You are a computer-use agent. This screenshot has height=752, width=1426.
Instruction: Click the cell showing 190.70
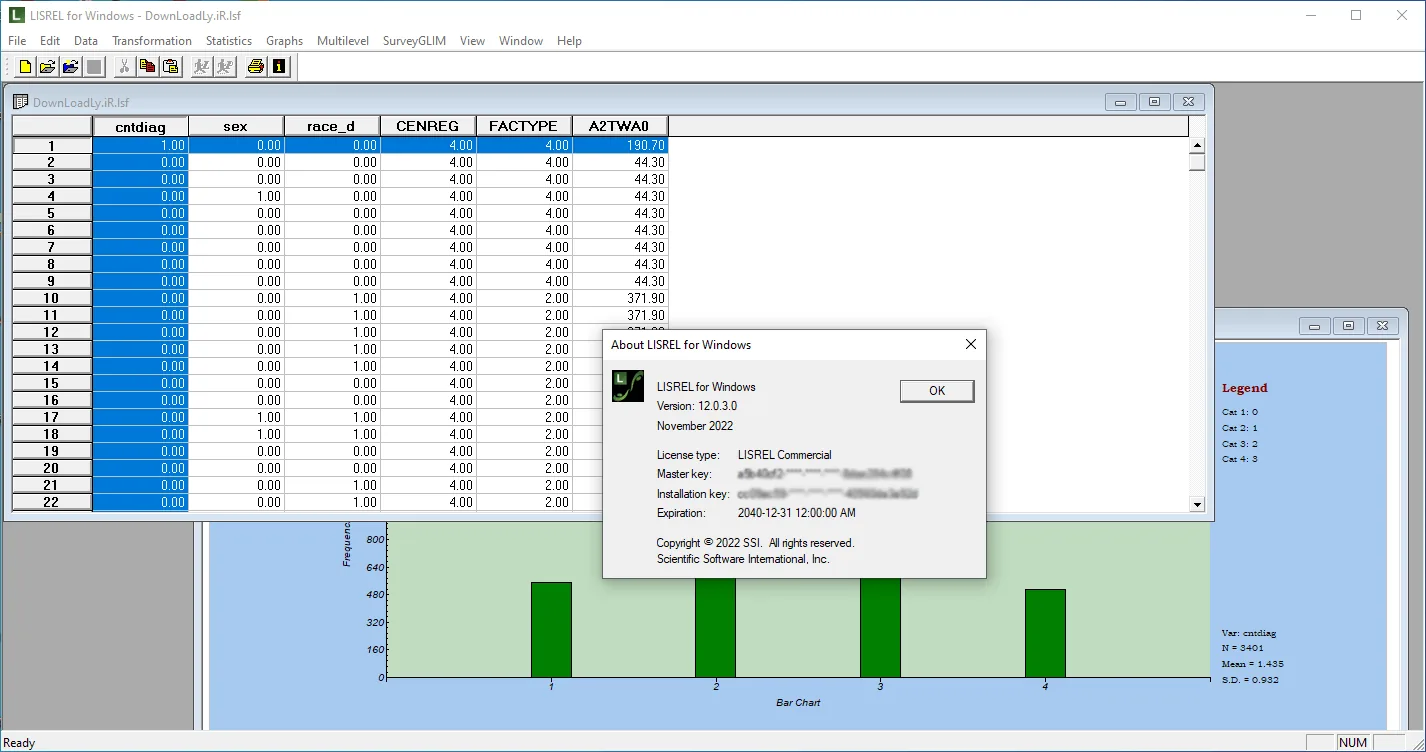coord(620,145)
